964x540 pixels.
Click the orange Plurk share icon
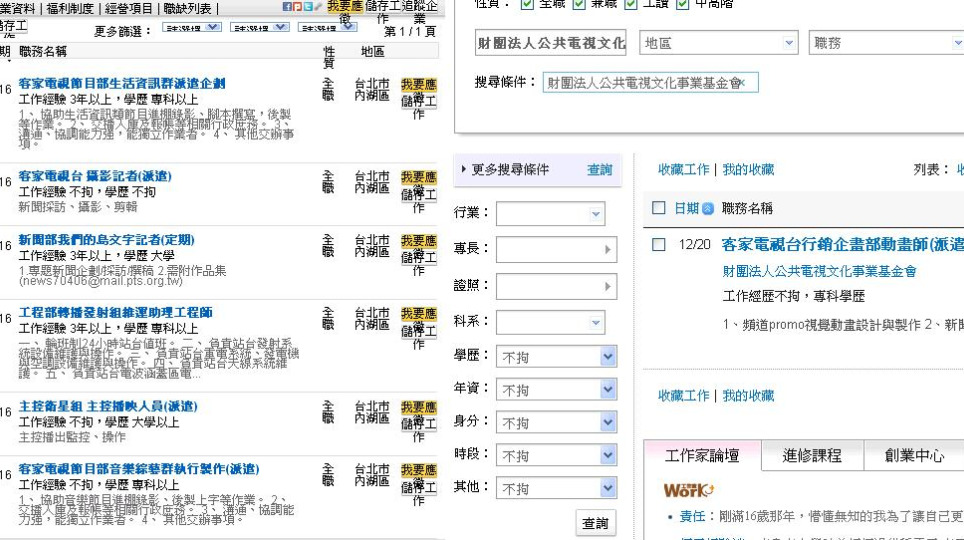click(x=297, y=7)
